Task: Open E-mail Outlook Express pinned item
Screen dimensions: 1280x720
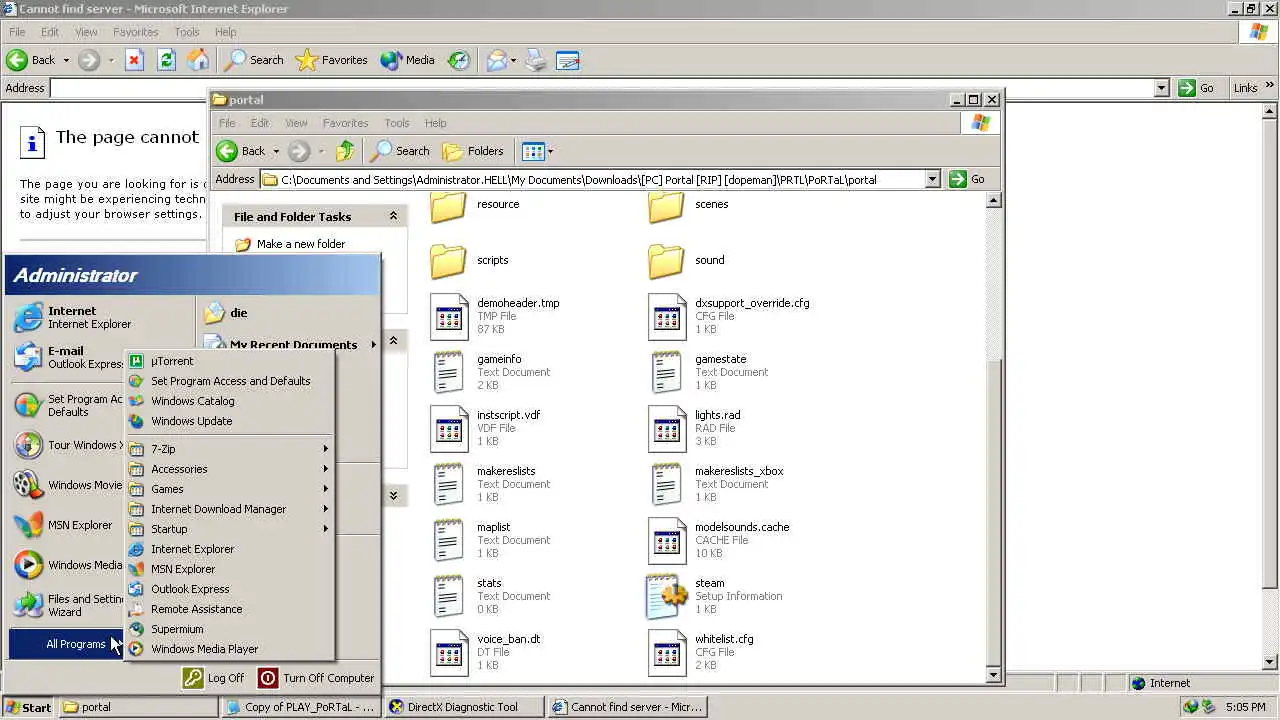Action: pyautogui.click(x=68, y=357)
